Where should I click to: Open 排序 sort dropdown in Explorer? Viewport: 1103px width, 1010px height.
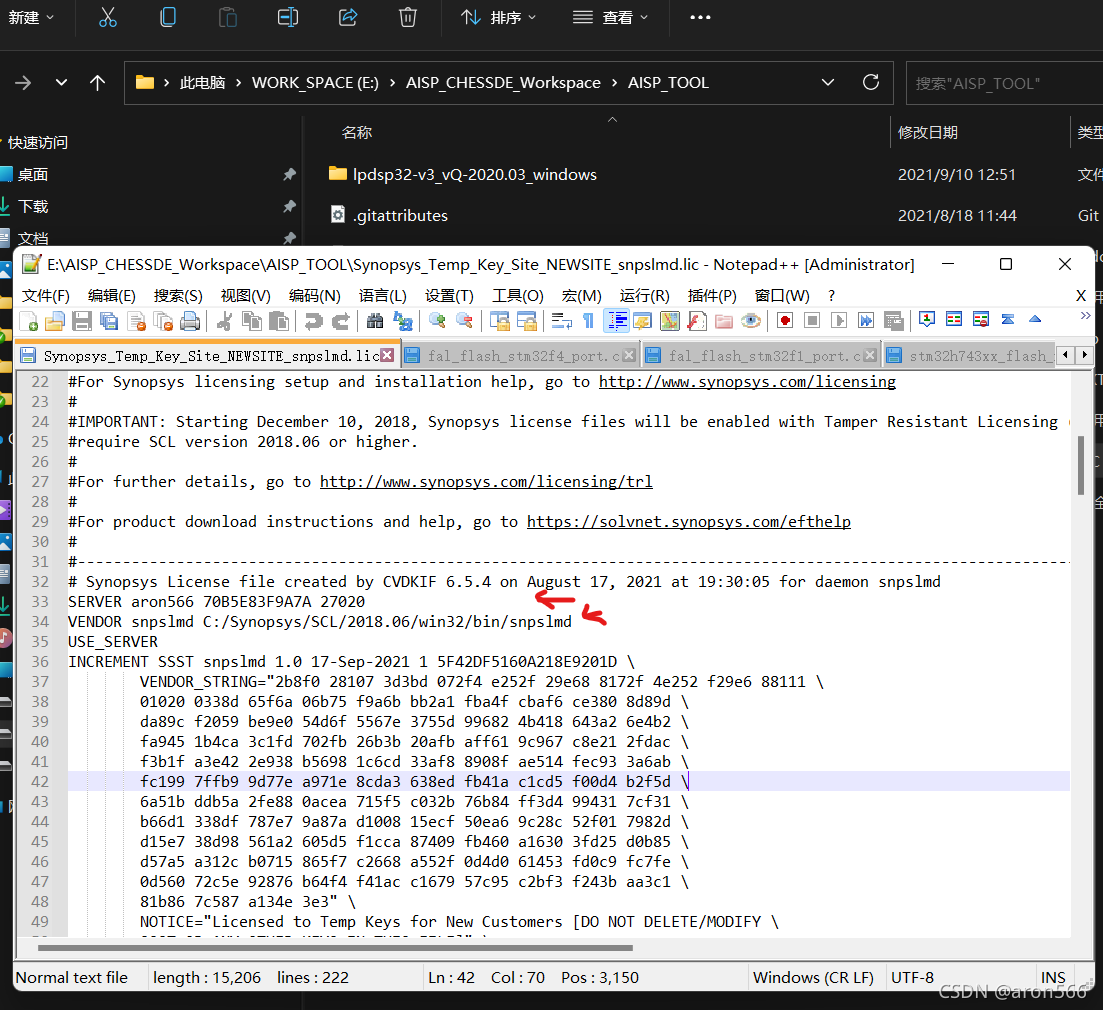pyautogui.click(x=498, y=18)
